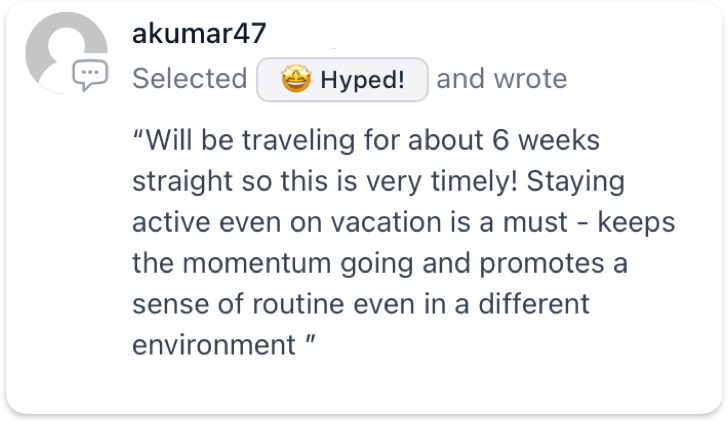Click the gray user avatar picture
Screen dimensions: 728x424
click(63, 57)
